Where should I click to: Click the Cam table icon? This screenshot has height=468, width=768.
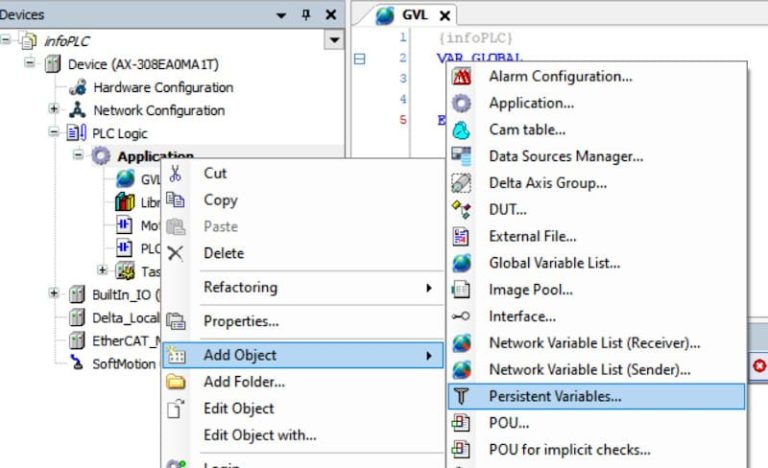click(x=461, y=130)
